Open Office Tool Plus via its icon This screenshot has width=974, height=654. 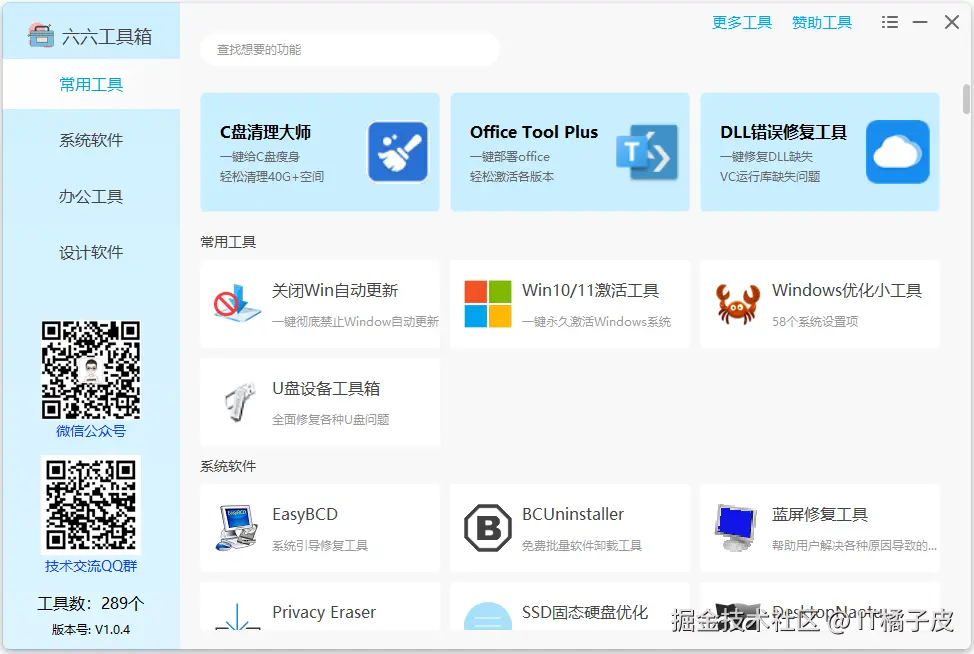click(648, 151)
